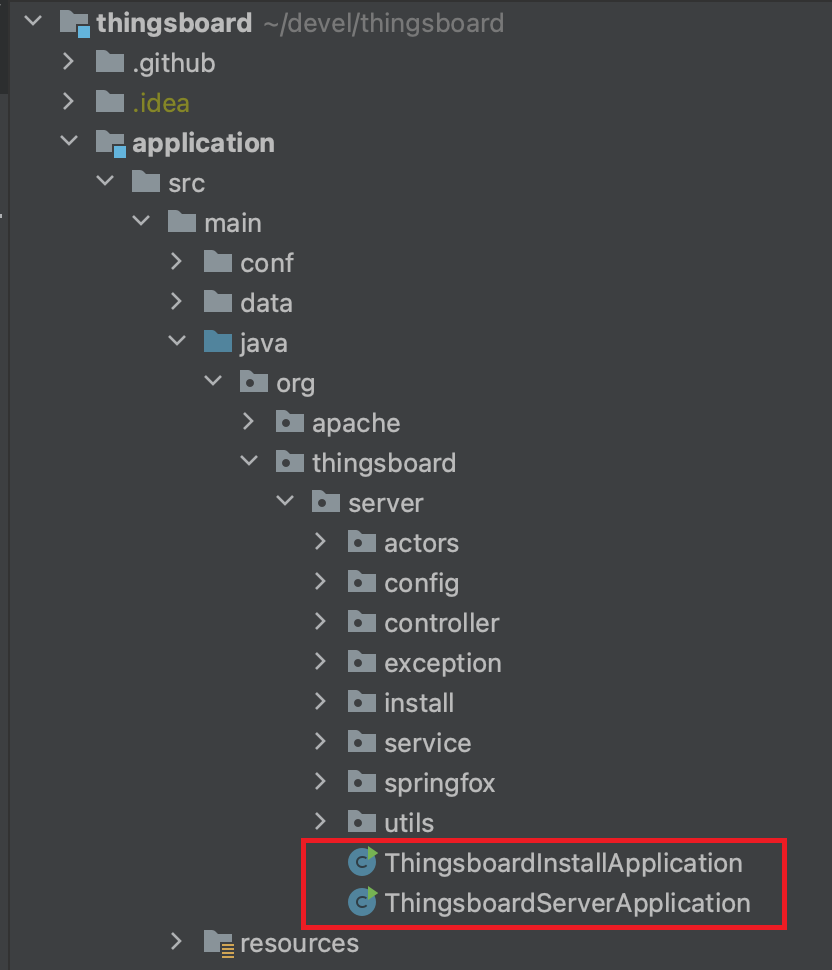Click the resources folder icon

click(x=218, y=942)
